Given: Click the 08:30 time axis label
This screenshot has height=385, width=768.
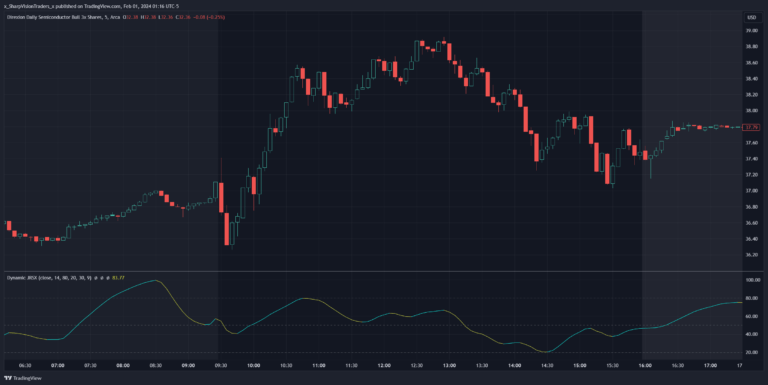Looking at the screenshot, I should click(156, 365).
